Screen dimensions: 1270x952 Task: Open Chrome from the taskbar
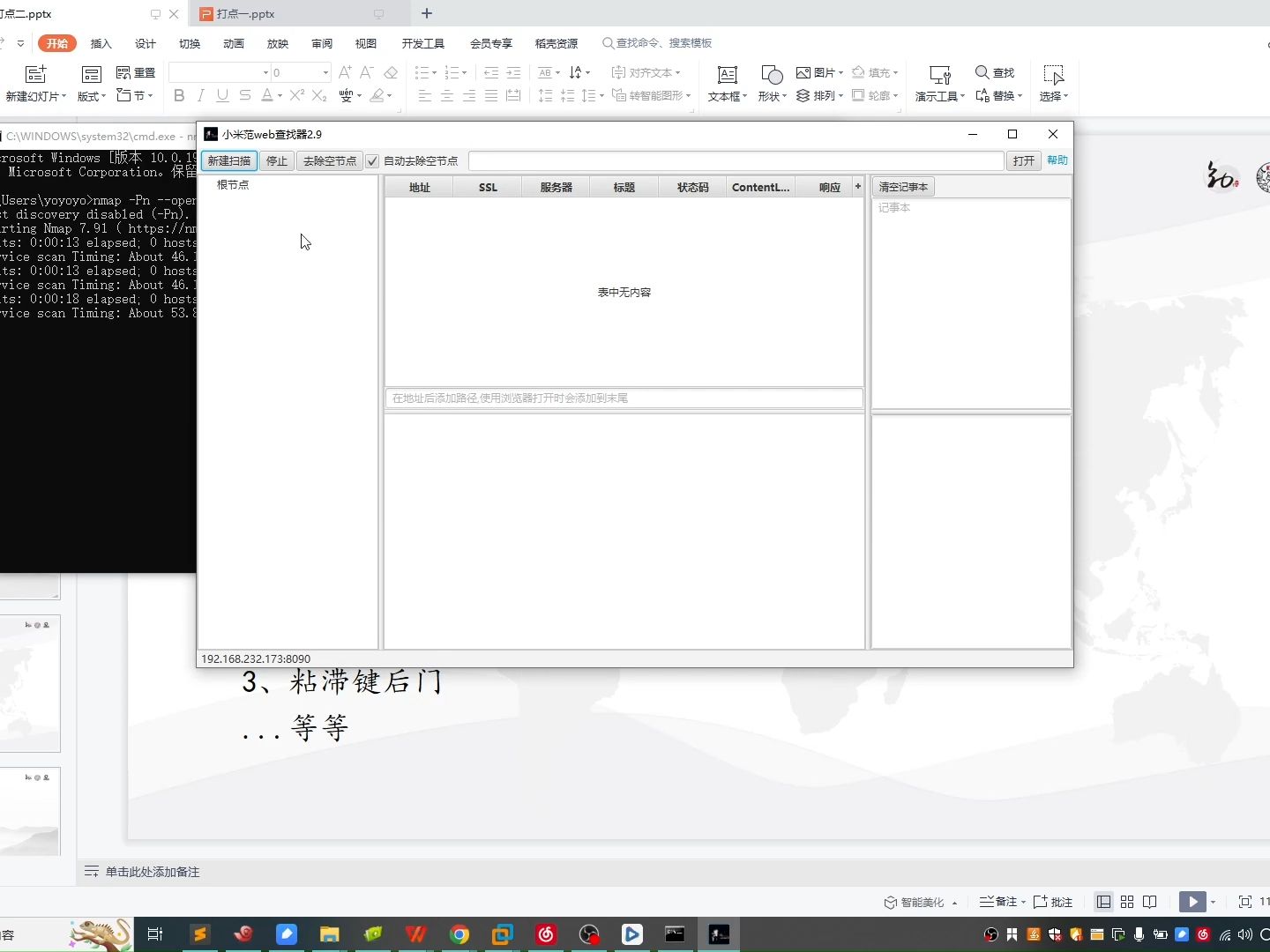click(459, 934)
